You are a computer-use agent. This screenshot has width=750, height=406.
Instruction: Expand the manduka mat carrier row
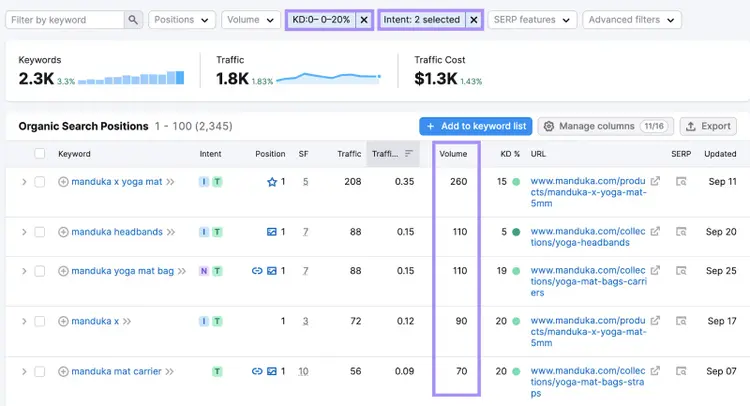24,372
